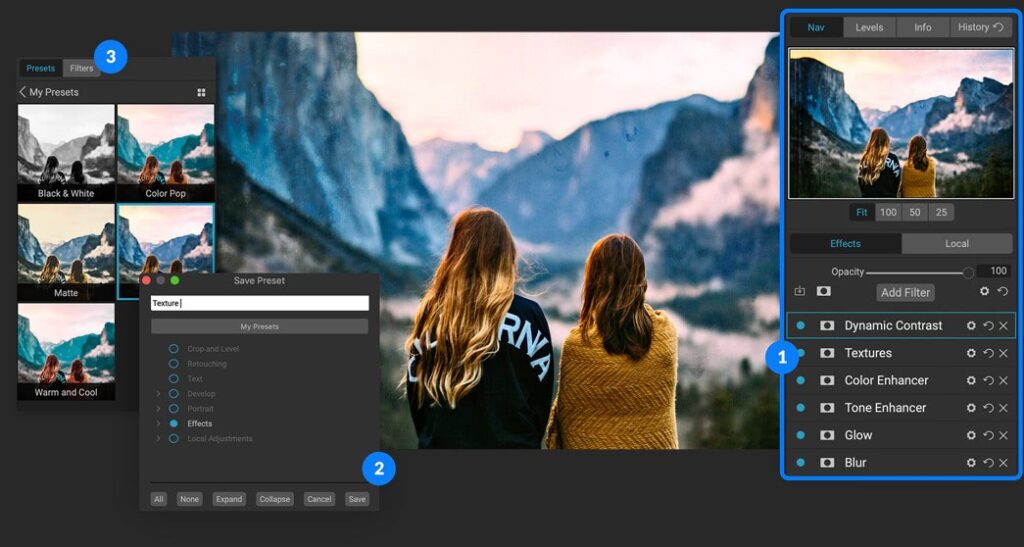Toggle Local Adjustments option circle
The height and width of the screenshot is (547, 1024).
coord(174,439)
